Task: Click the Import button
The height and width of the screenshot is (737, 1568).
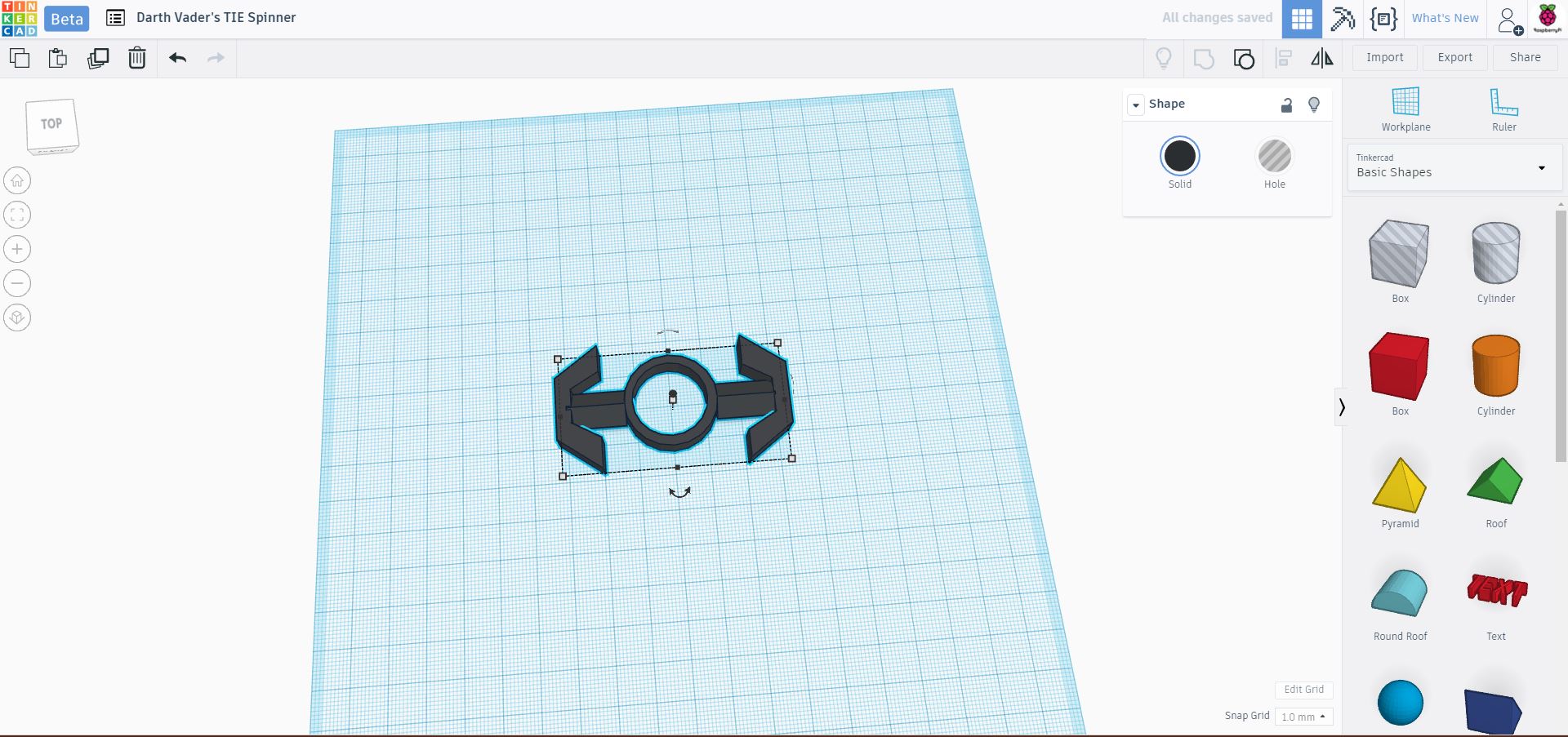Action: (x=1384, y=57)
